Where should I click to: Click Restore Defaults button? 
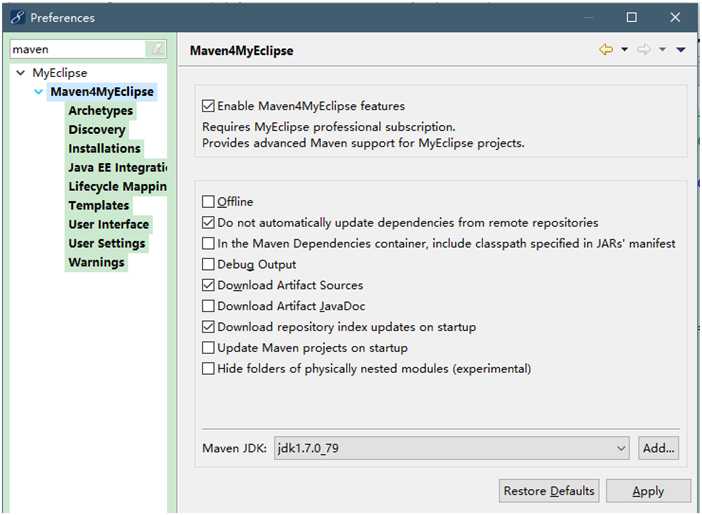(549, 491)
